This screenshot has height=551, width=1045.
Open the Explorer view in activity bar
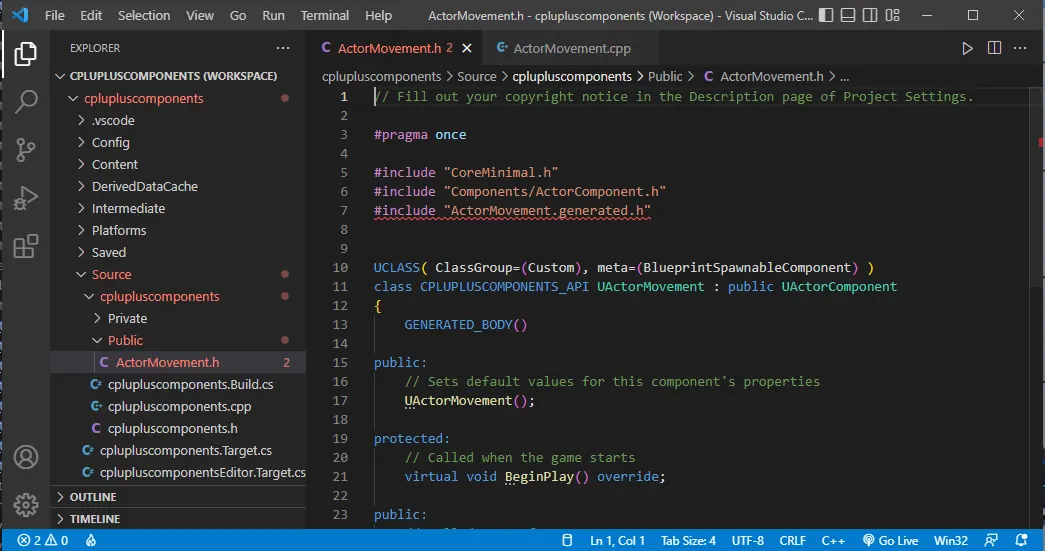point(25,53)
